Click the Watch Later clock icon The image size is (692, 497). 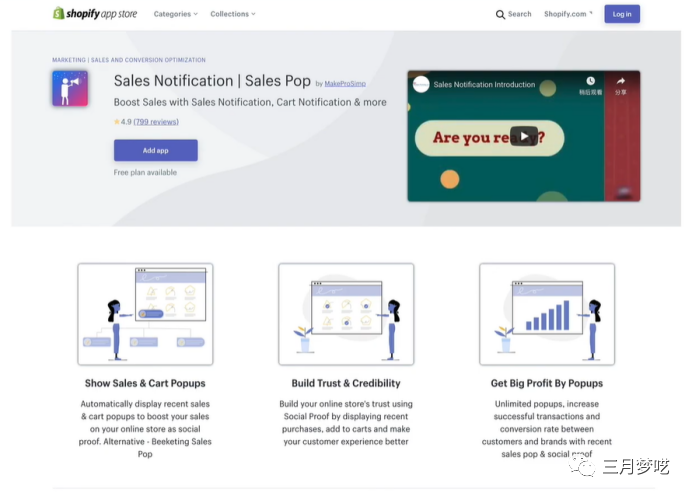(590, 81)
